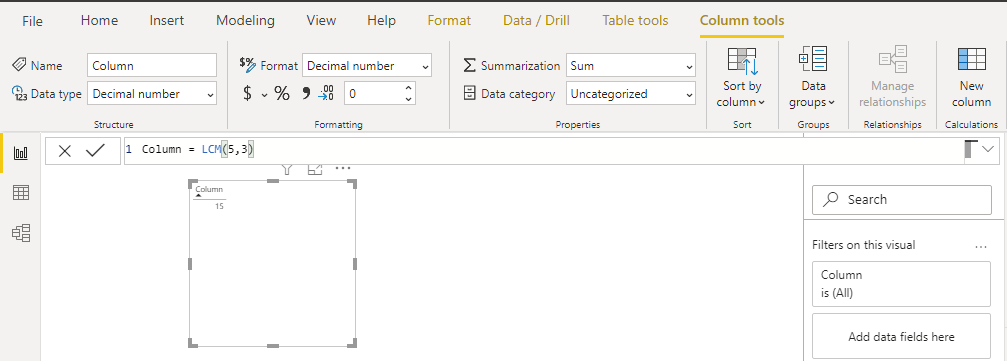The height and width of the screenshot is (361, 1007).
Task: Switch to Model view icon
Action: click(21, 233)
